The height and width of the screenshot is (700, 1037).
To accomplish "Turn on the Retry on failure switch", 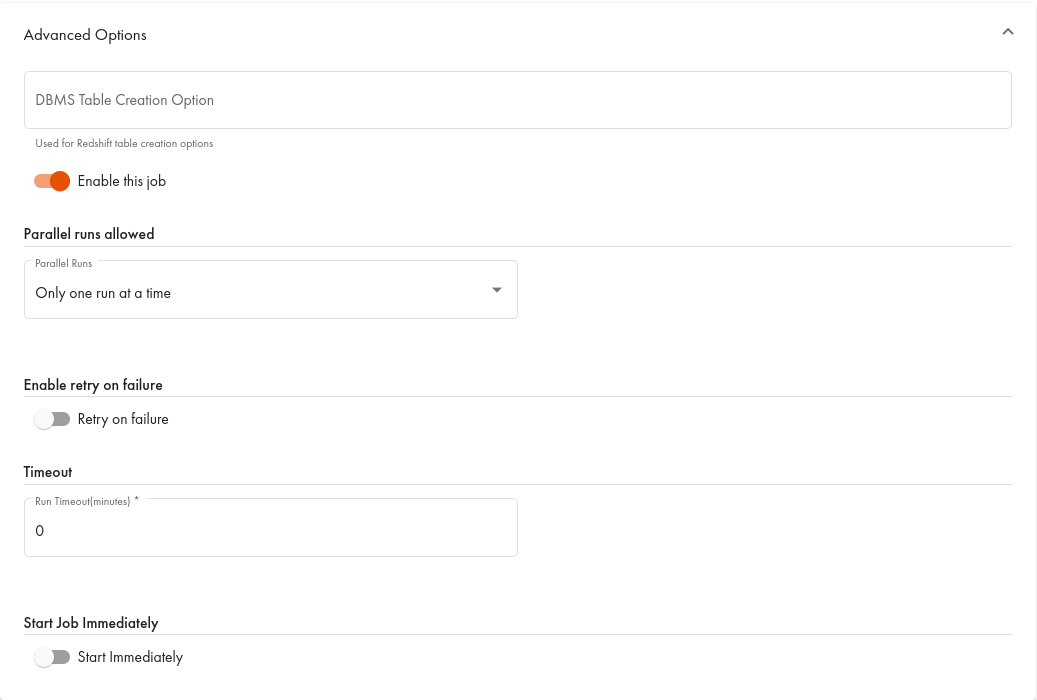I will (52, 419).
